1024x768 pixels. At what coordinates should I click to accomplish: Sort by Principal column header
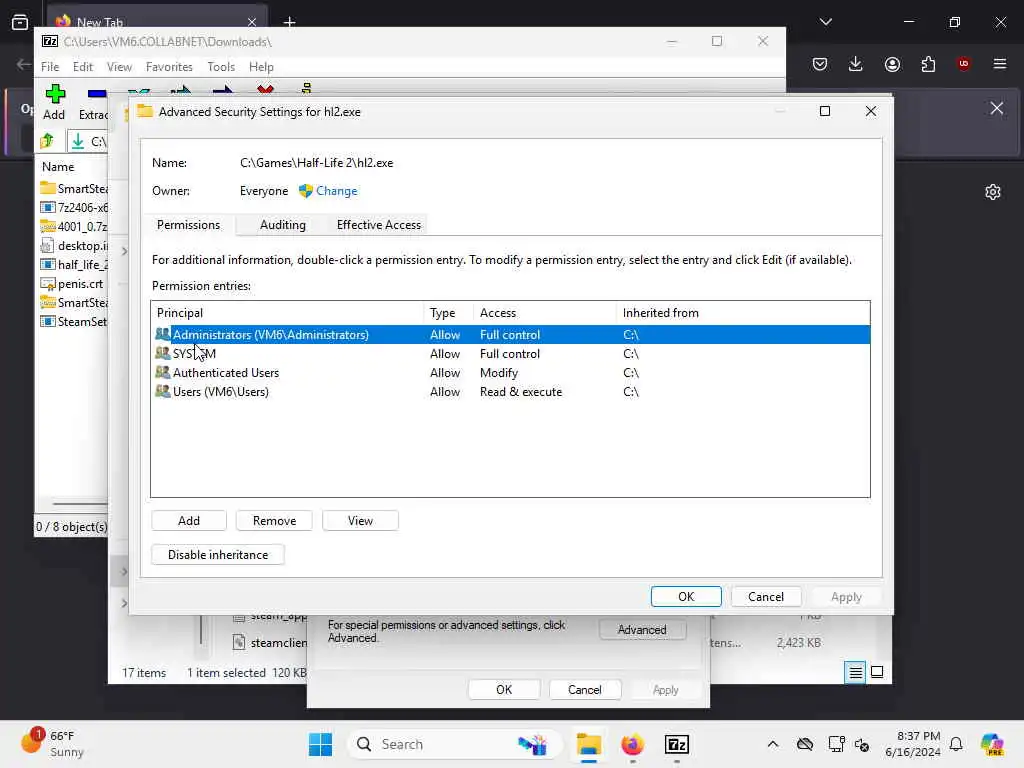pos(287,313)
